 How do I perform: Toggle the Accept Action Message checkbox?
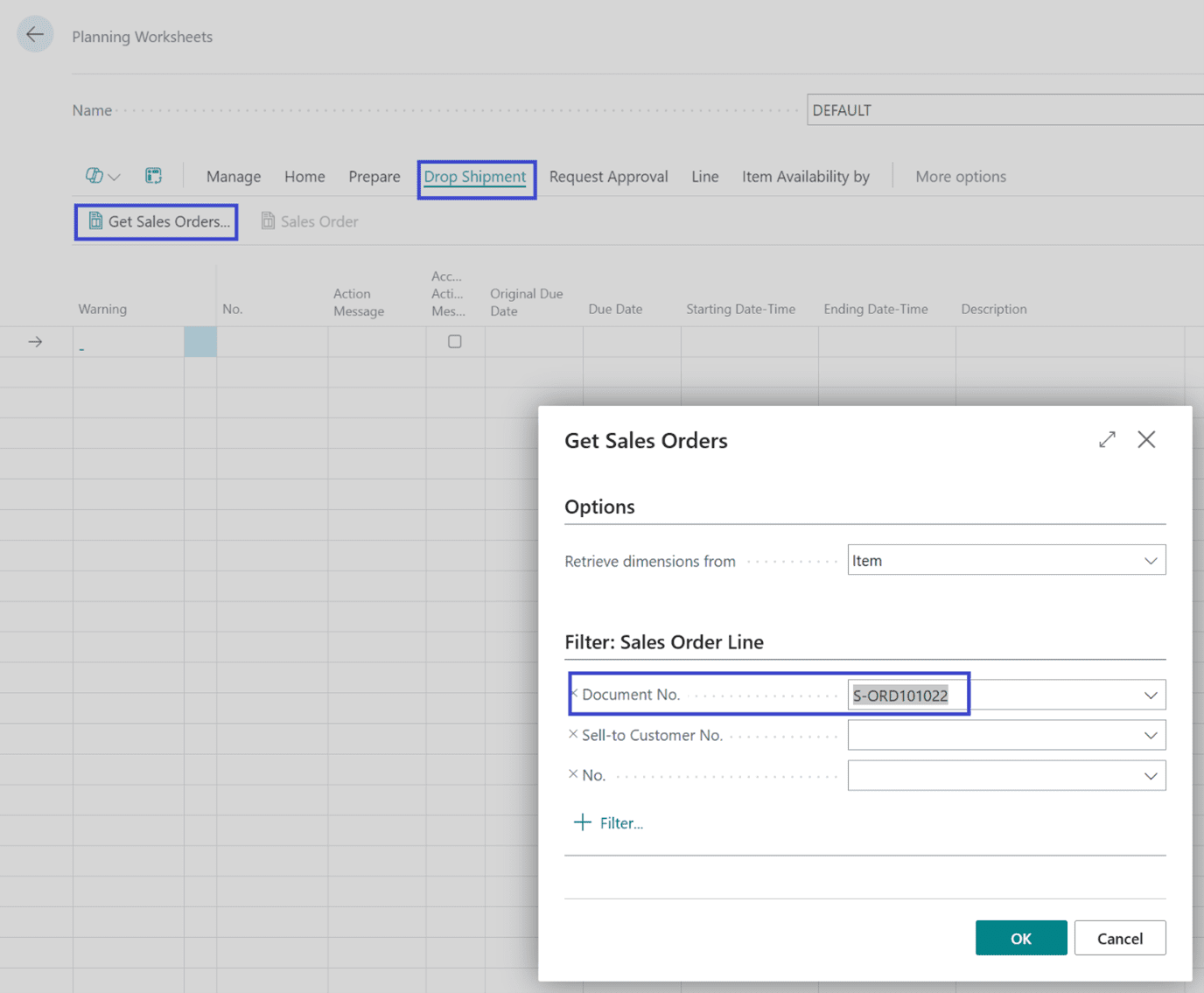(455, 342)
